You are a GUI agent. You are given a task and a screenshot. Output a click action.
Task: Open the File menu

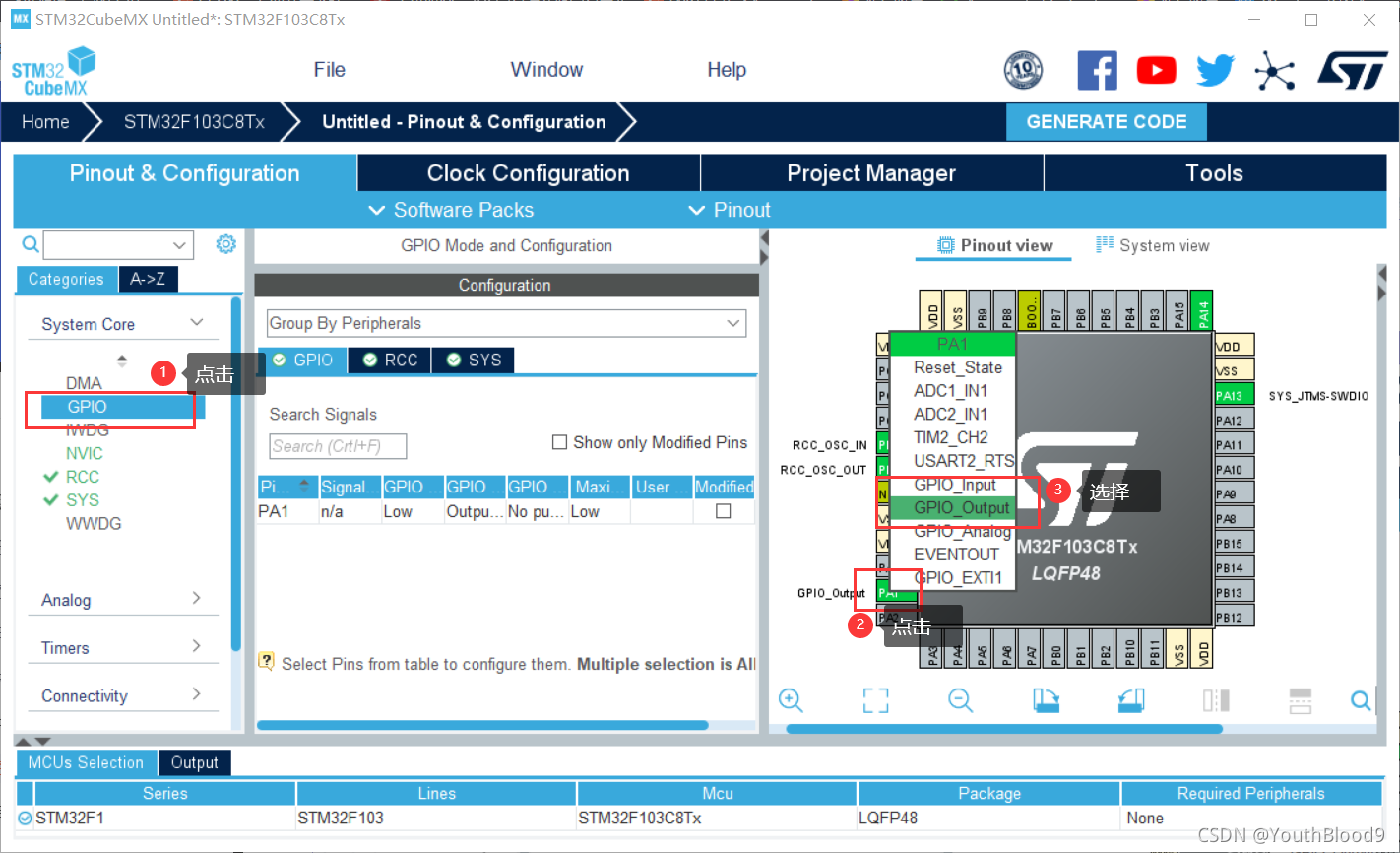[329, 70]
